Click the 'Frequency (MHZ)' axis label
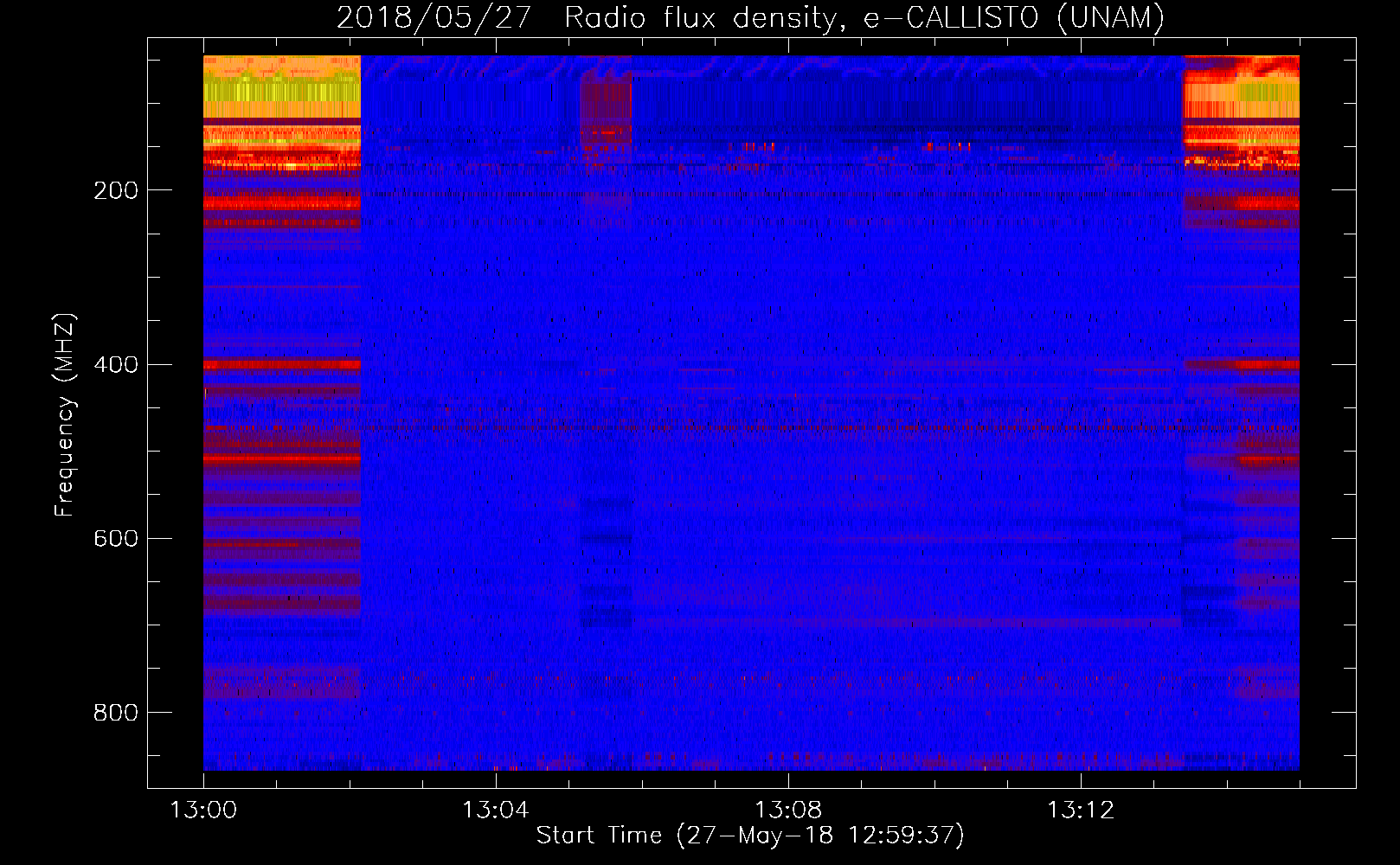The height and width of the screenshot is (865, 1400). click(65, 415)
